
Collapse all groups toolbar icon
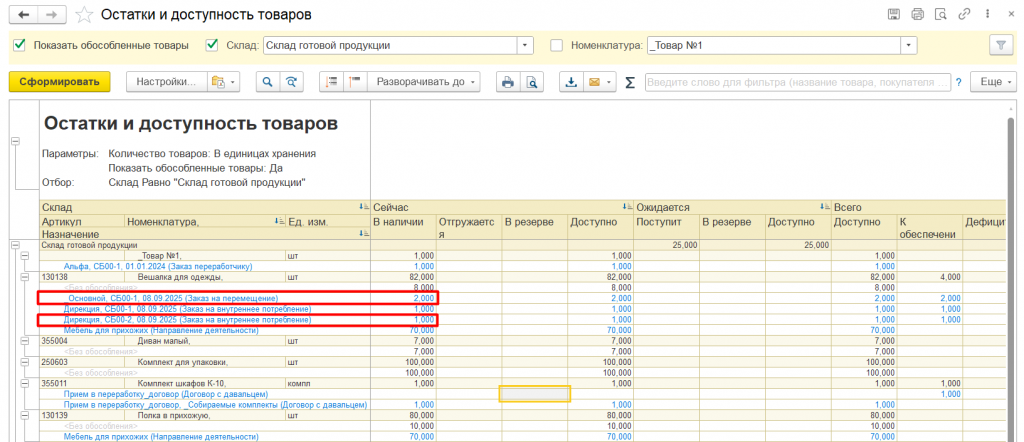332,82
